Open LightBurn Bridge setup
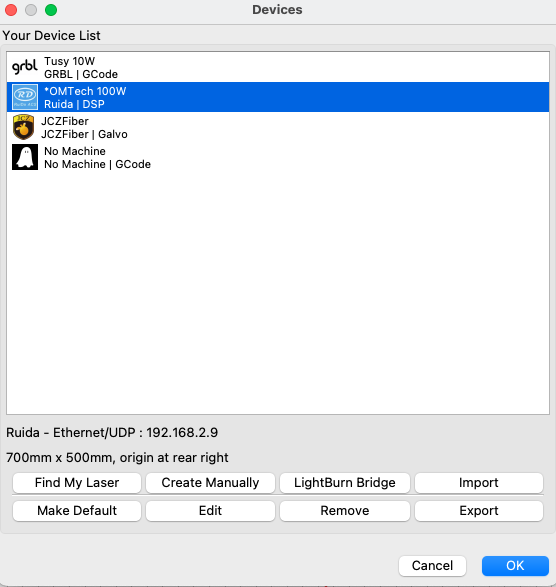This screenshot has width=556, height=587. pos(345,483)
